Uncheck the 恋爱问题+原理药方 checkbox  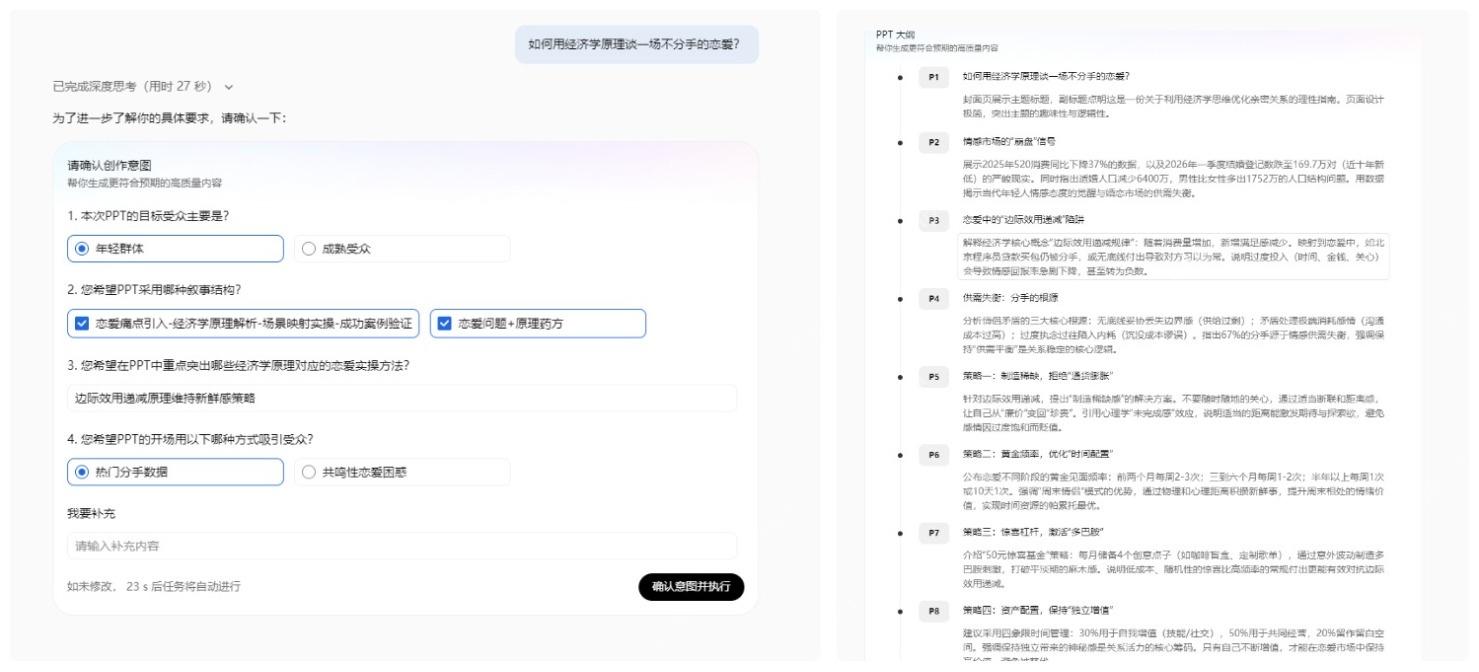tap(538, 324)
